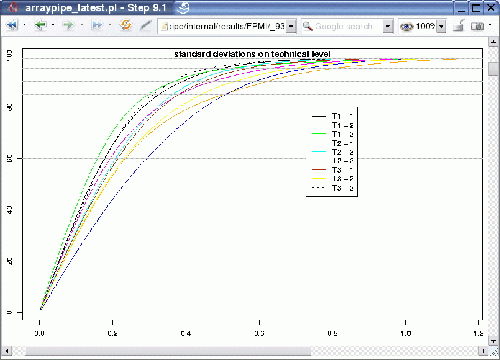This screenshot has height=360, width=500.
Task: Reload the page with the orange reload icon
Action: 126,25
